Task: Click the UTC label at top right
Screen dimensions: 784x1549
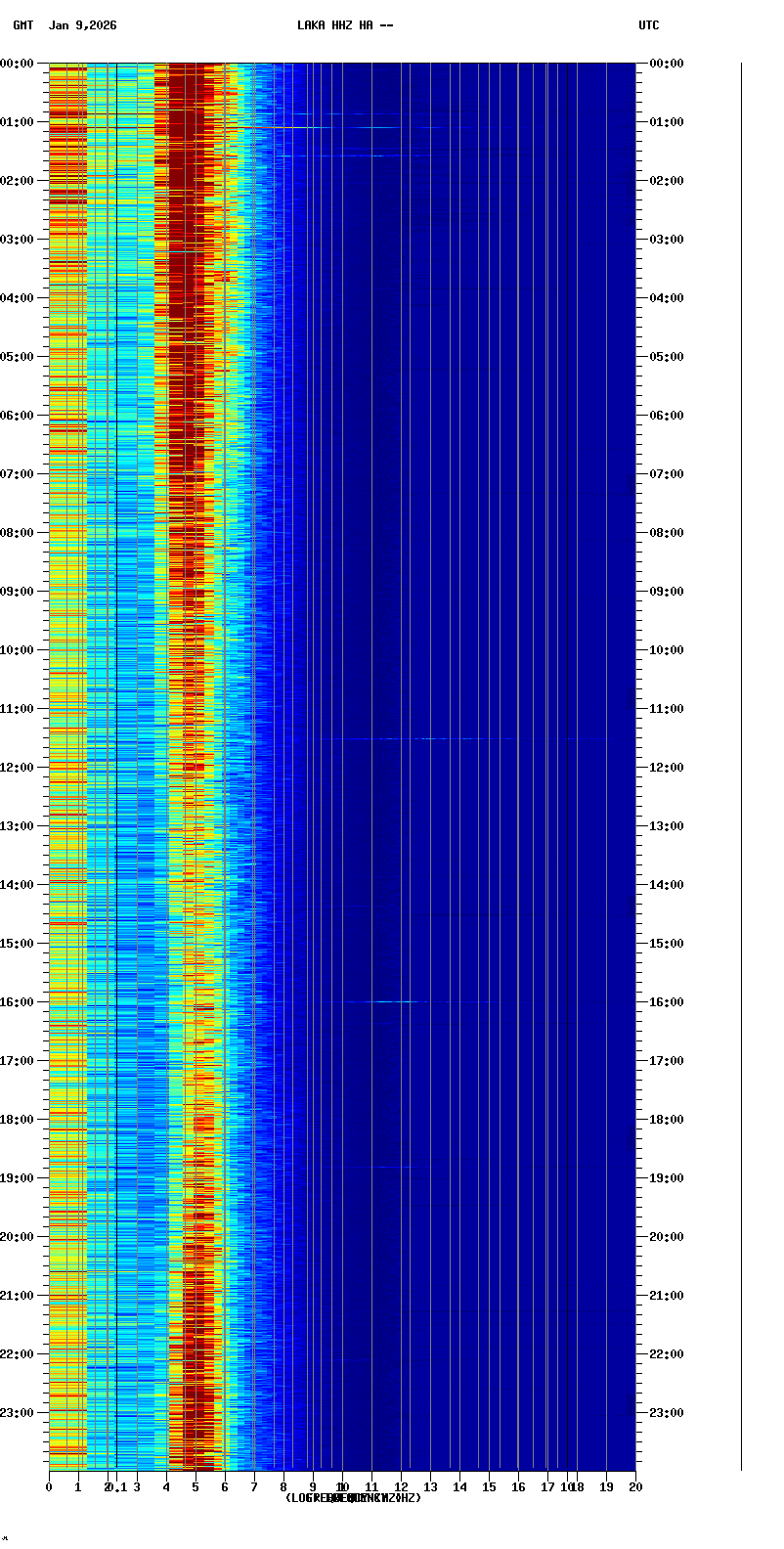Action: coord(648,25)
